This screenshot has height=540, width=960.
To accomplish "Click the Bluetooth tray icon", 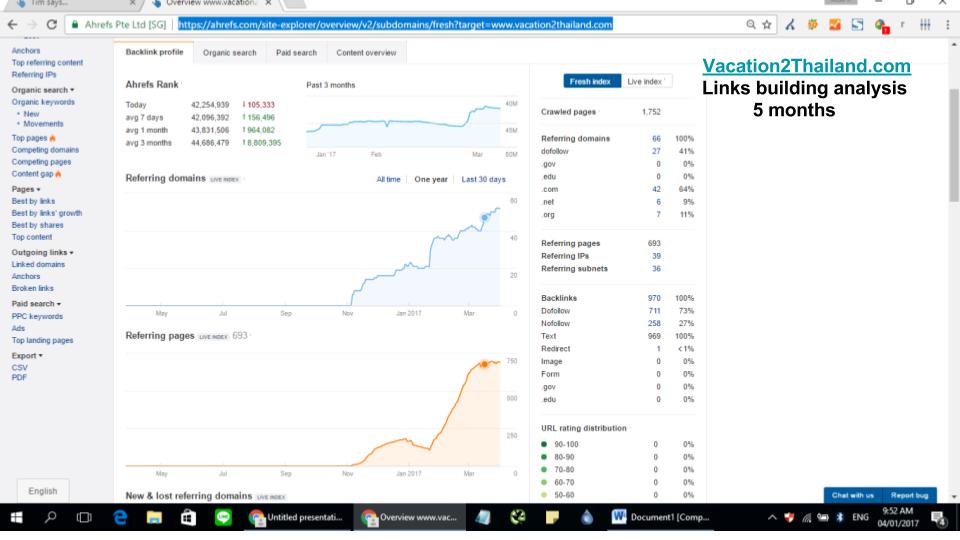I will [x=840, y=517].
